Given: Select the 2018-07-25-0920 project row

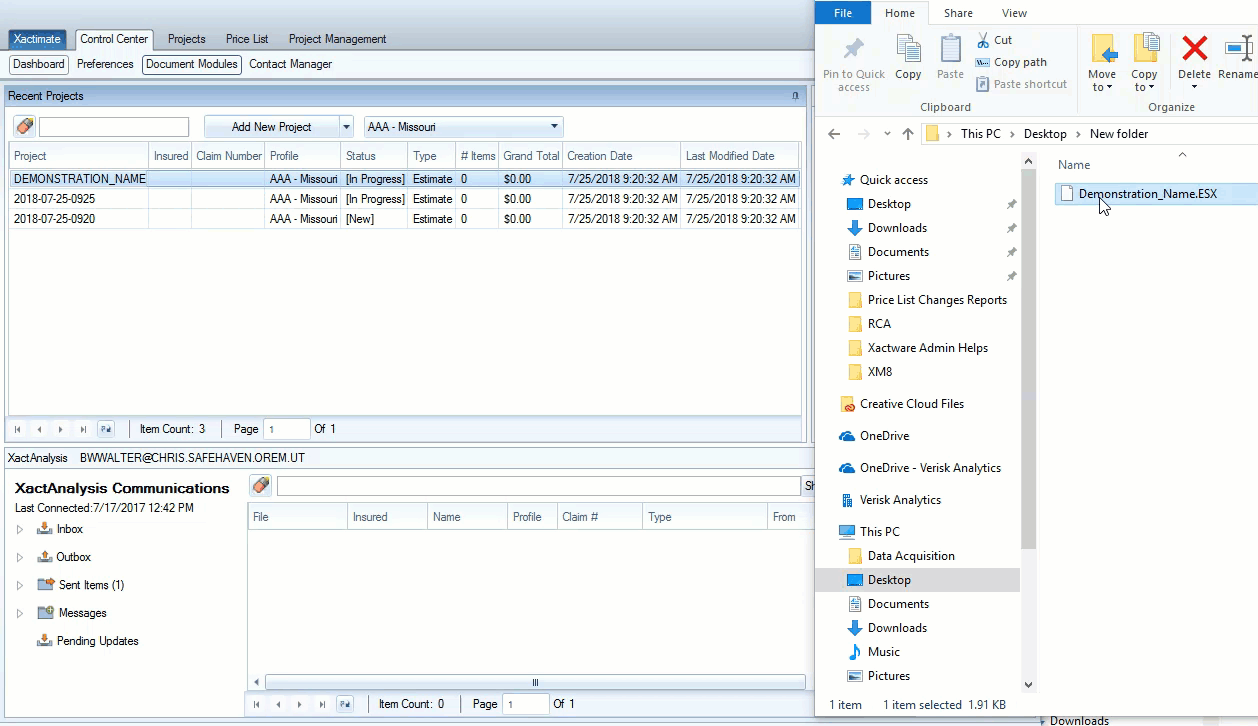Looking at the screenshot, I should click(x=405, y=219).
